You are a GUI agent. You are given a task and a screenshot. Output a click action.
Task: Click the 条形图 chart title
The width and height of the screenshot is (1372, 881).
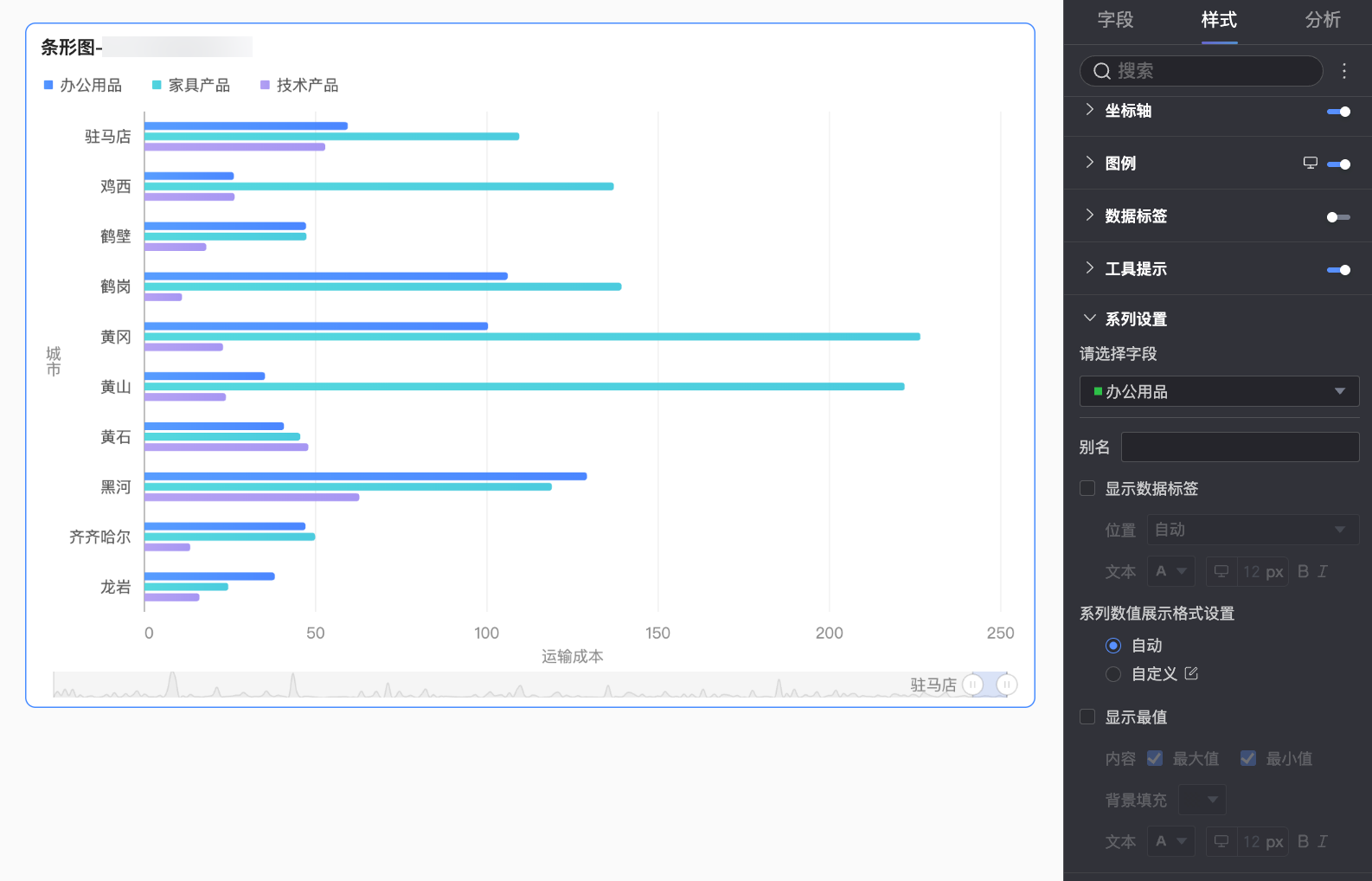(72, 47)
